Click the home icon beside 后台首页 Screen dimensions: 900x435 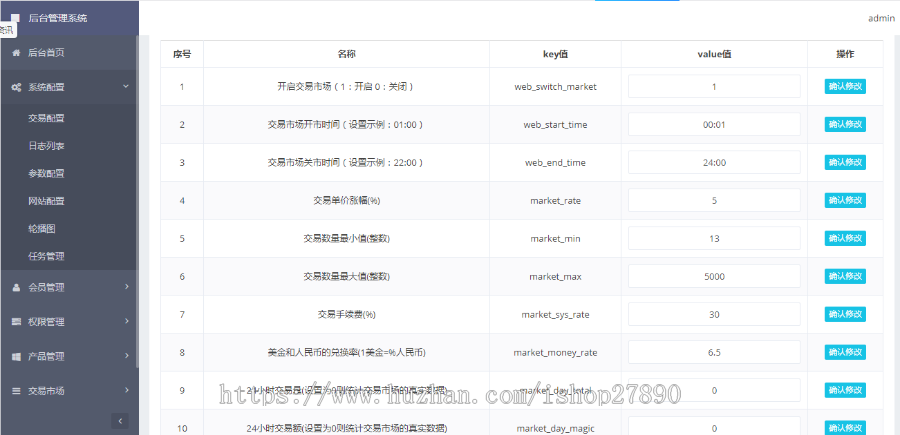[16, 53]
